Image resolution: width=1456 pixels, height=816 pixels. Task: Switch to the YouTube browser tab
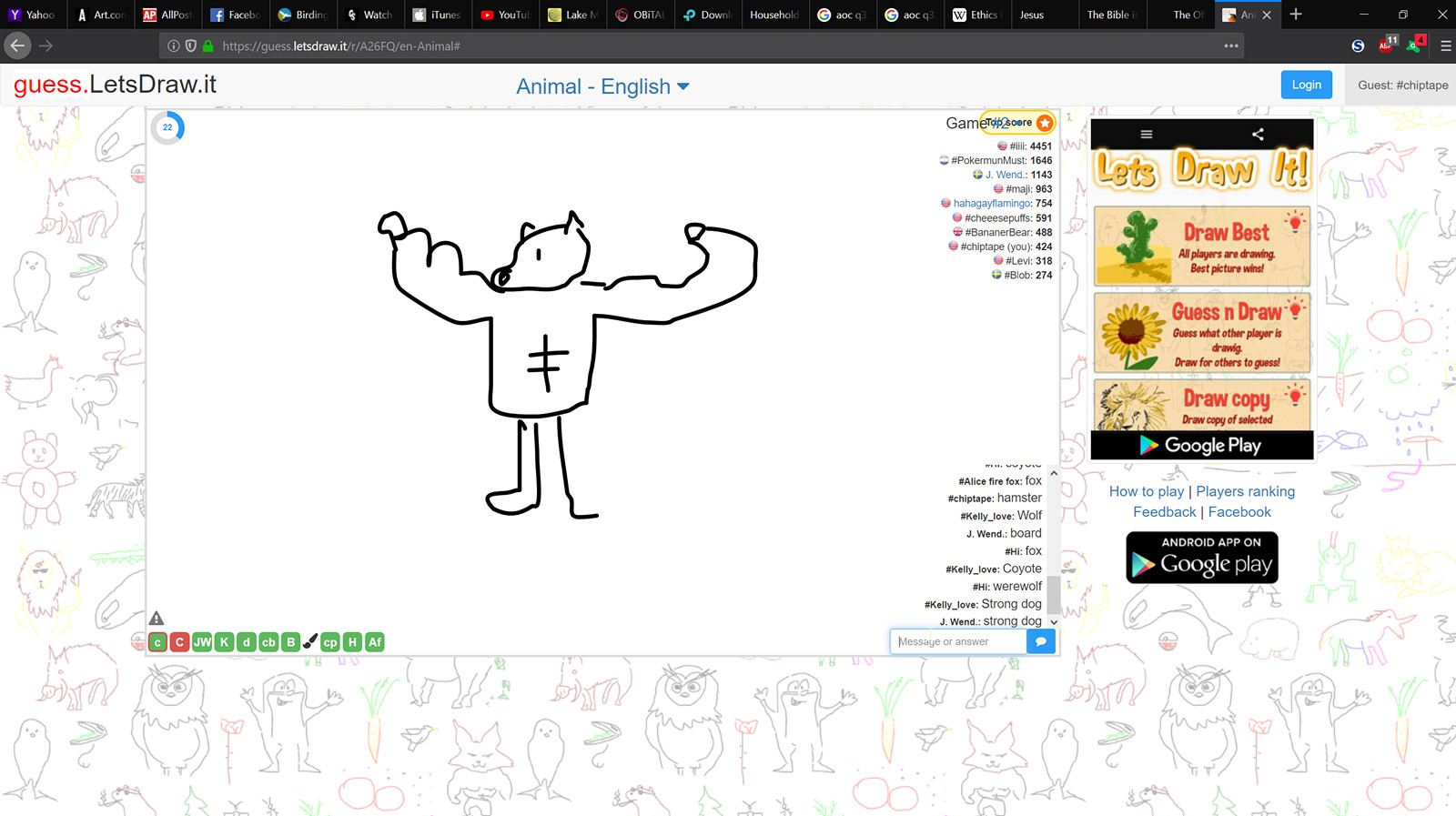[505, 15]
